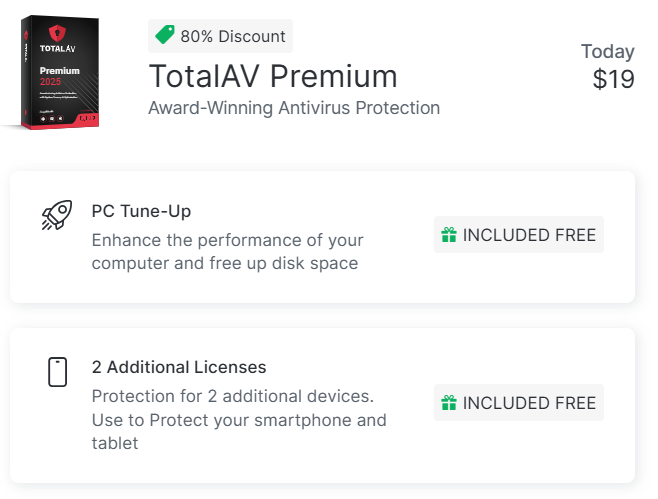Click the green discount tag icon

tap(165, 36)
